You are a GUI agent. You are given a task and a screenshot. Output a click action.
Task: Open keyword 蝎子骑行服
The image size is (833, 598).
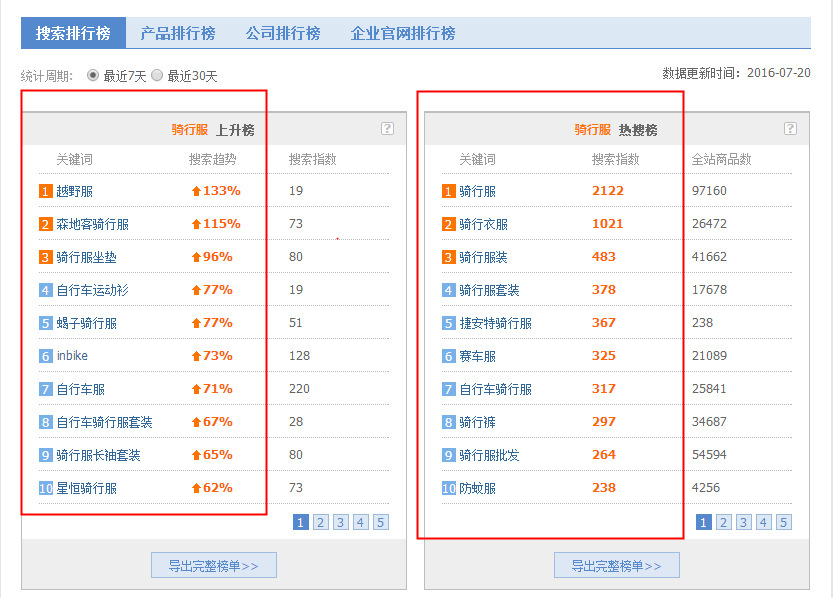coord(87,323)
